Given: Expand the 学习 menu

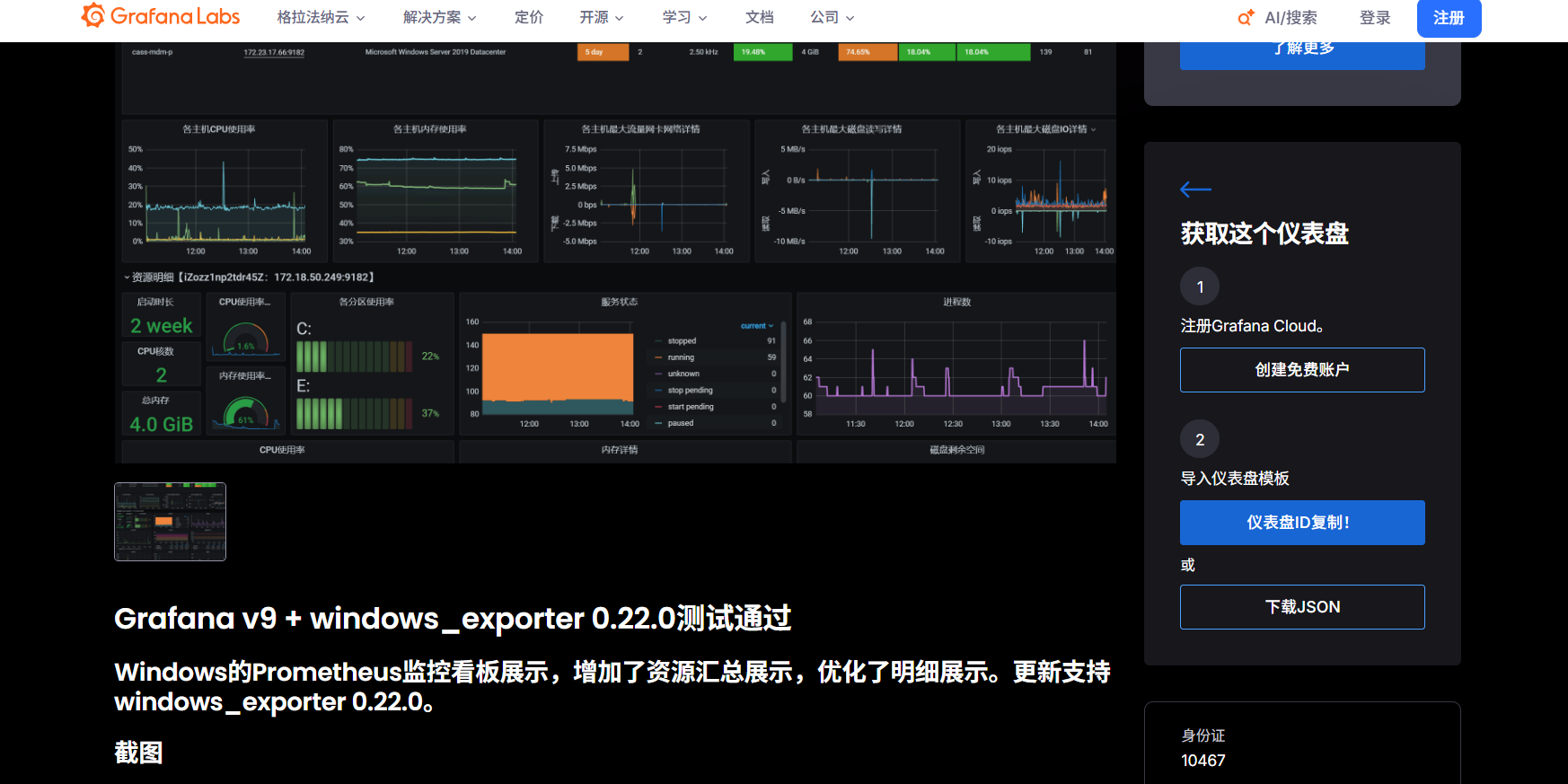Looking at the screenshot, I should (x=684, y=17).
